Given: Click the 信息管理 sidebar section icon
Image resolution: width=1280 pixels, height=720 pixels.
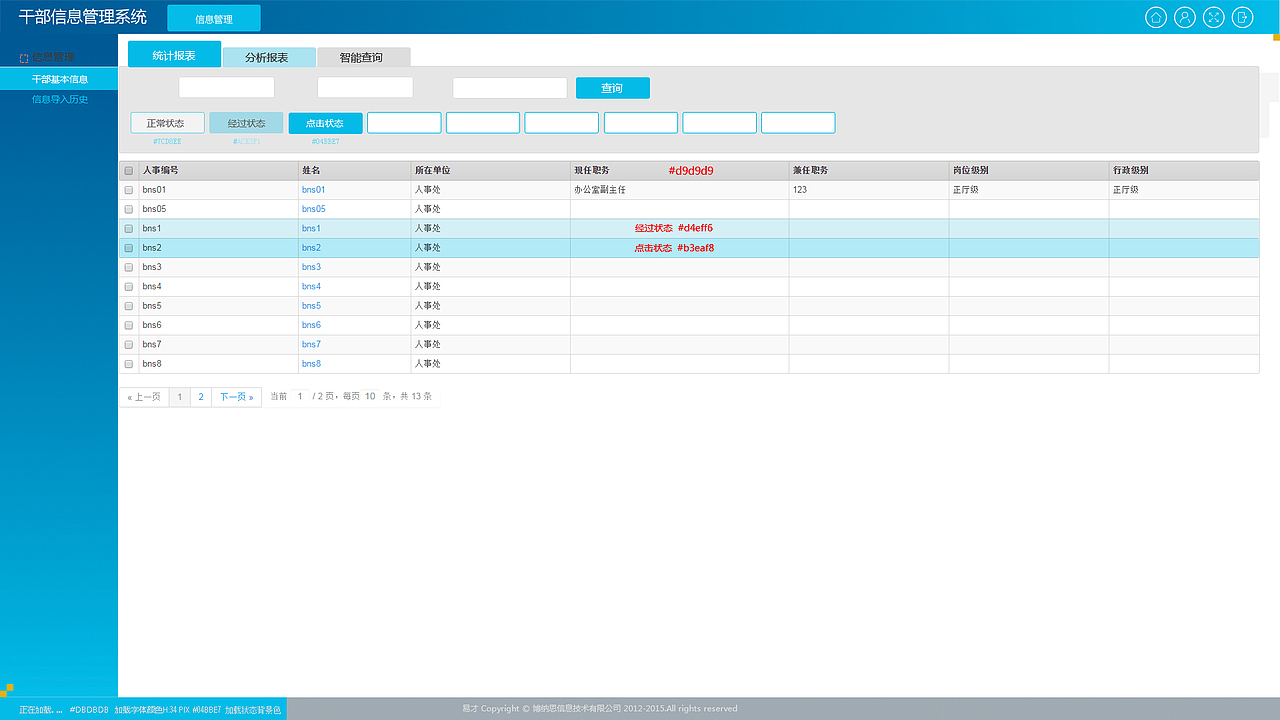Looking at the screenshot, I should (x=24, y=58).
